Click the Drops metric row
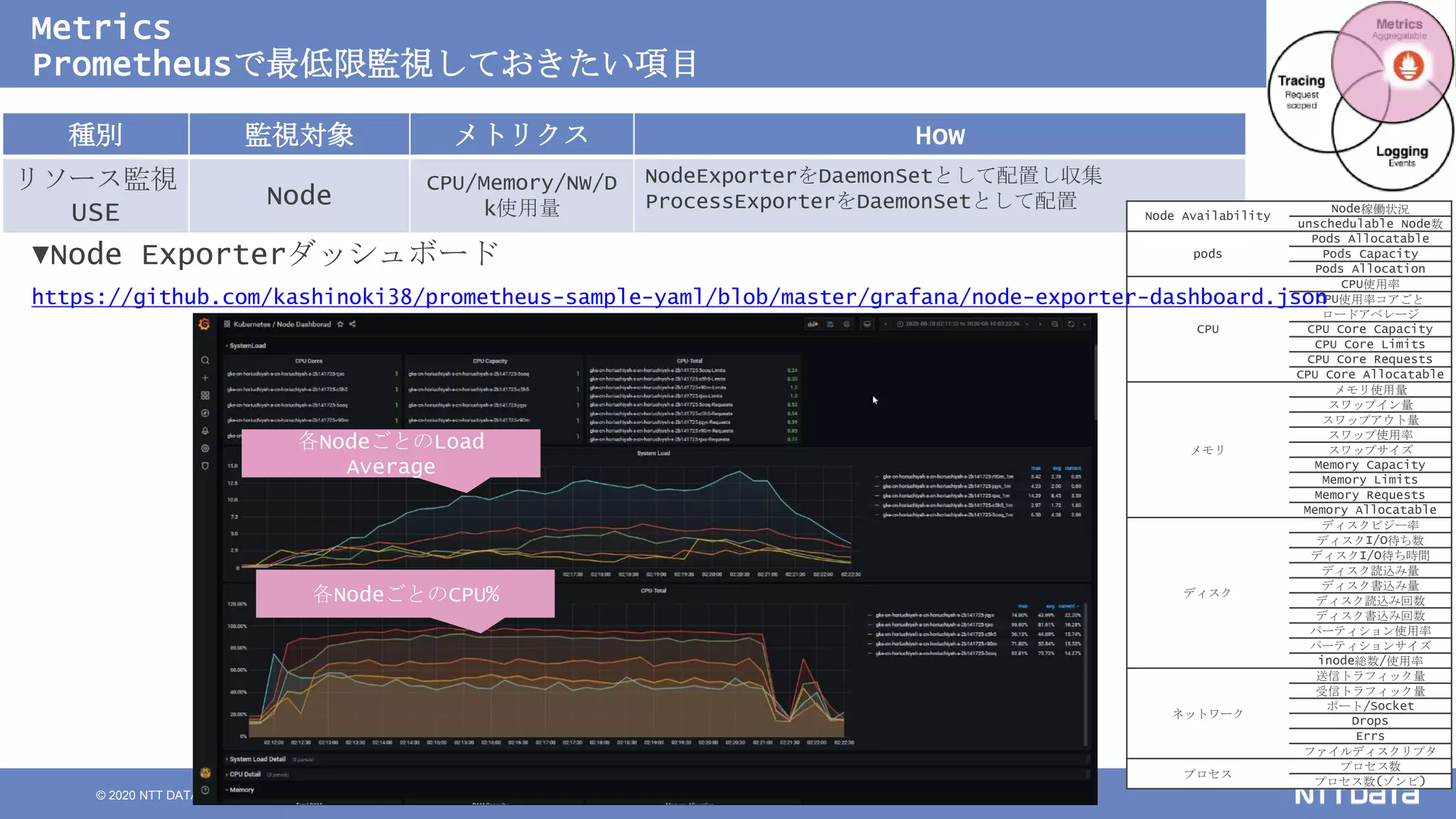The height and width of the screenshot is (819, 1456). pos(1370,721)
